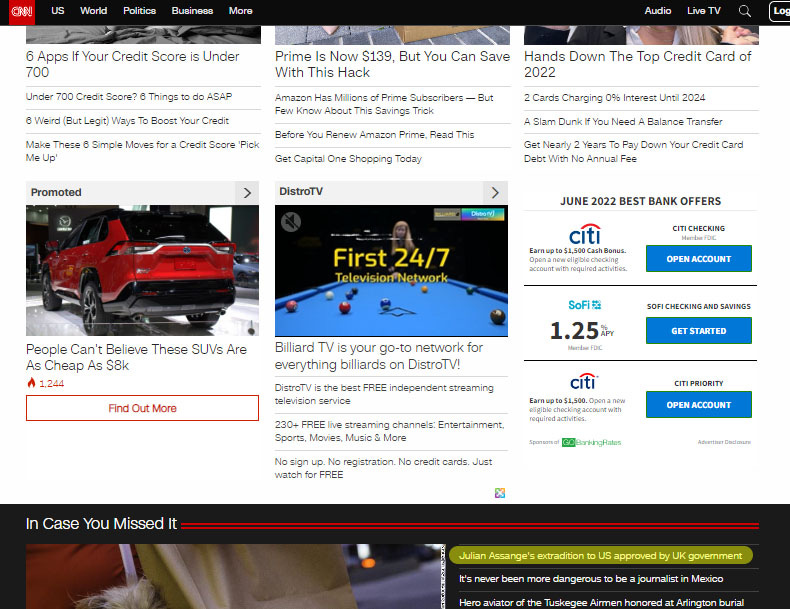The width and height of the screenshot is (790, 609).
Task: Open 'DistroTV is the best FREE' link
Action: coord(384,394)
